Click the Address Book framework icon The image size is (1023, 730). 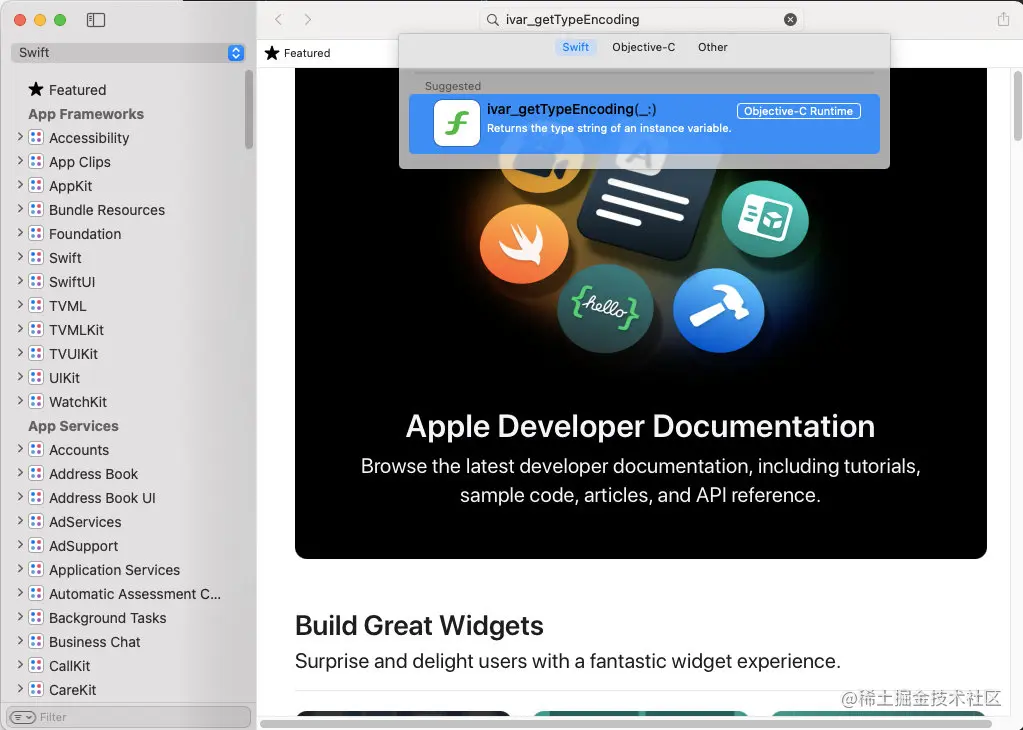(37, 474)
